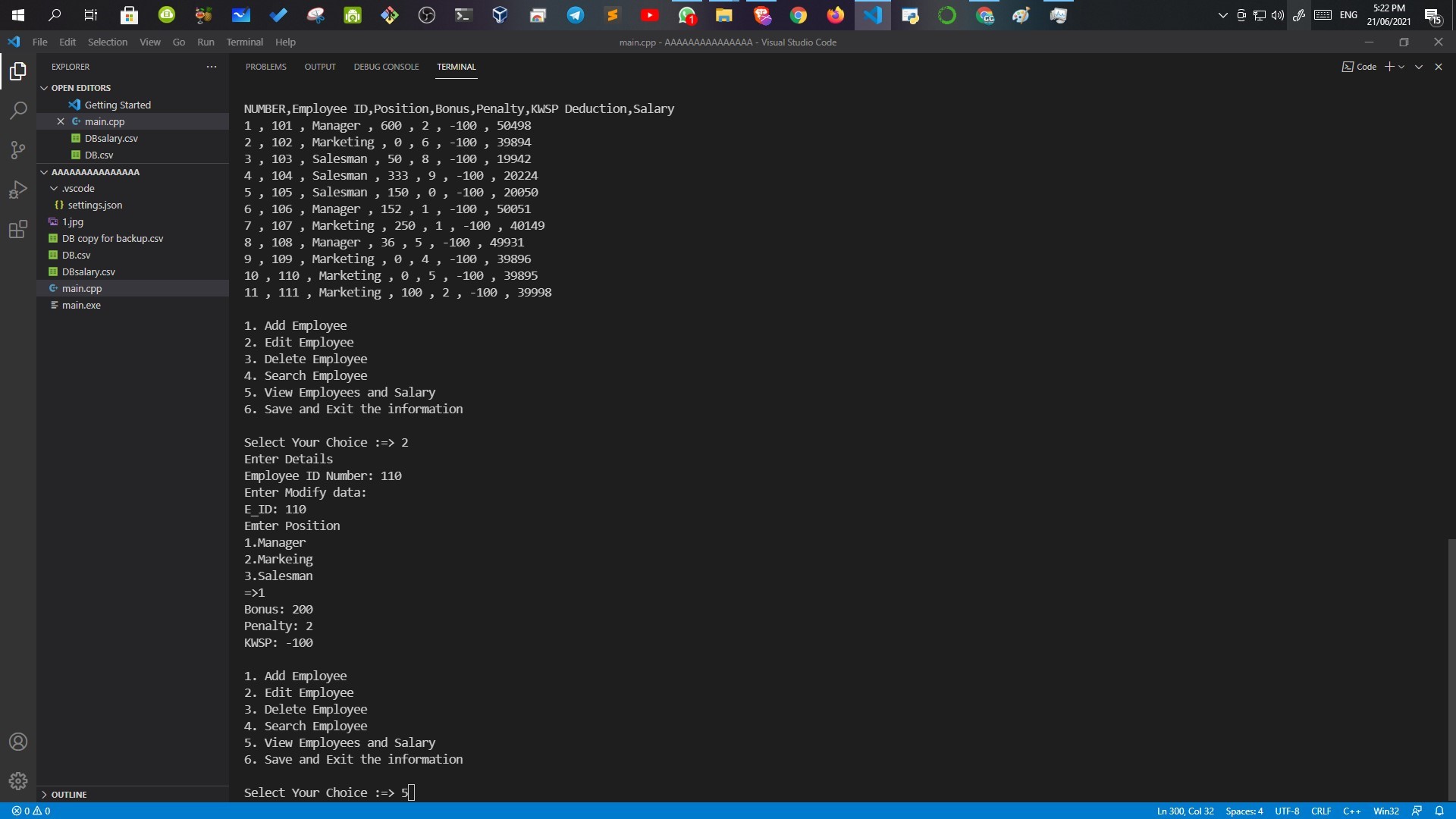Change indentation via Spaces: 4
Screen dimensions: 1456x819
1244,811
